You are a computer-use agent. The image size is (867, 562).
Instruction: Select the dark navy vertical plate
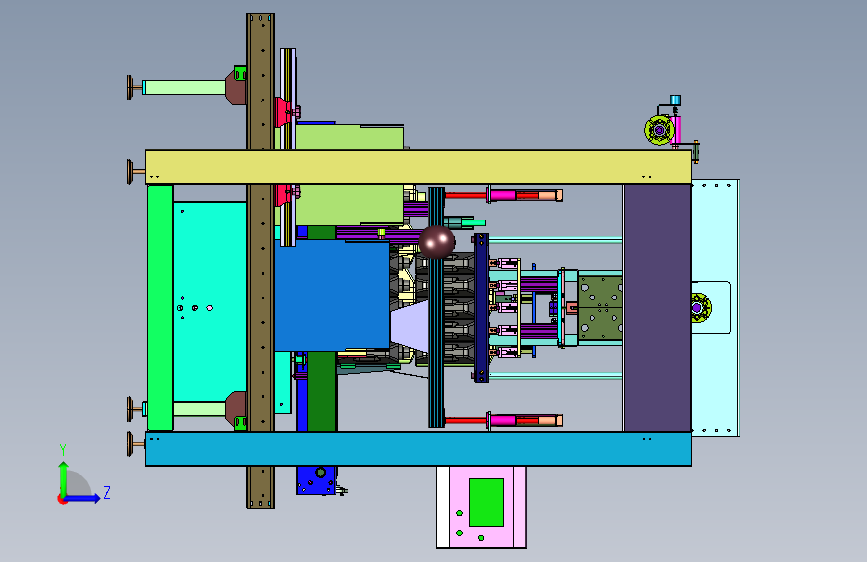[x=481, y=308]
